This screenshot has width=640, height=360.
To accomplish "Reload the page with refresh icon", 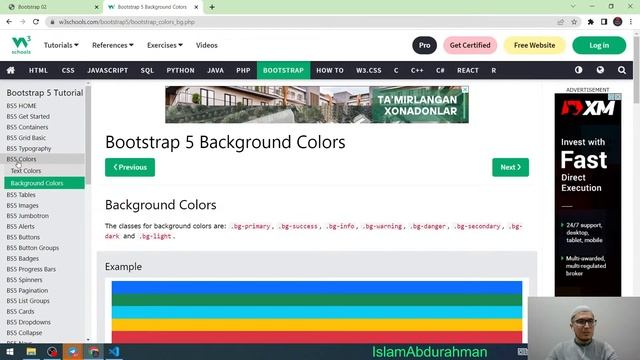I will [x=36, y=22].
